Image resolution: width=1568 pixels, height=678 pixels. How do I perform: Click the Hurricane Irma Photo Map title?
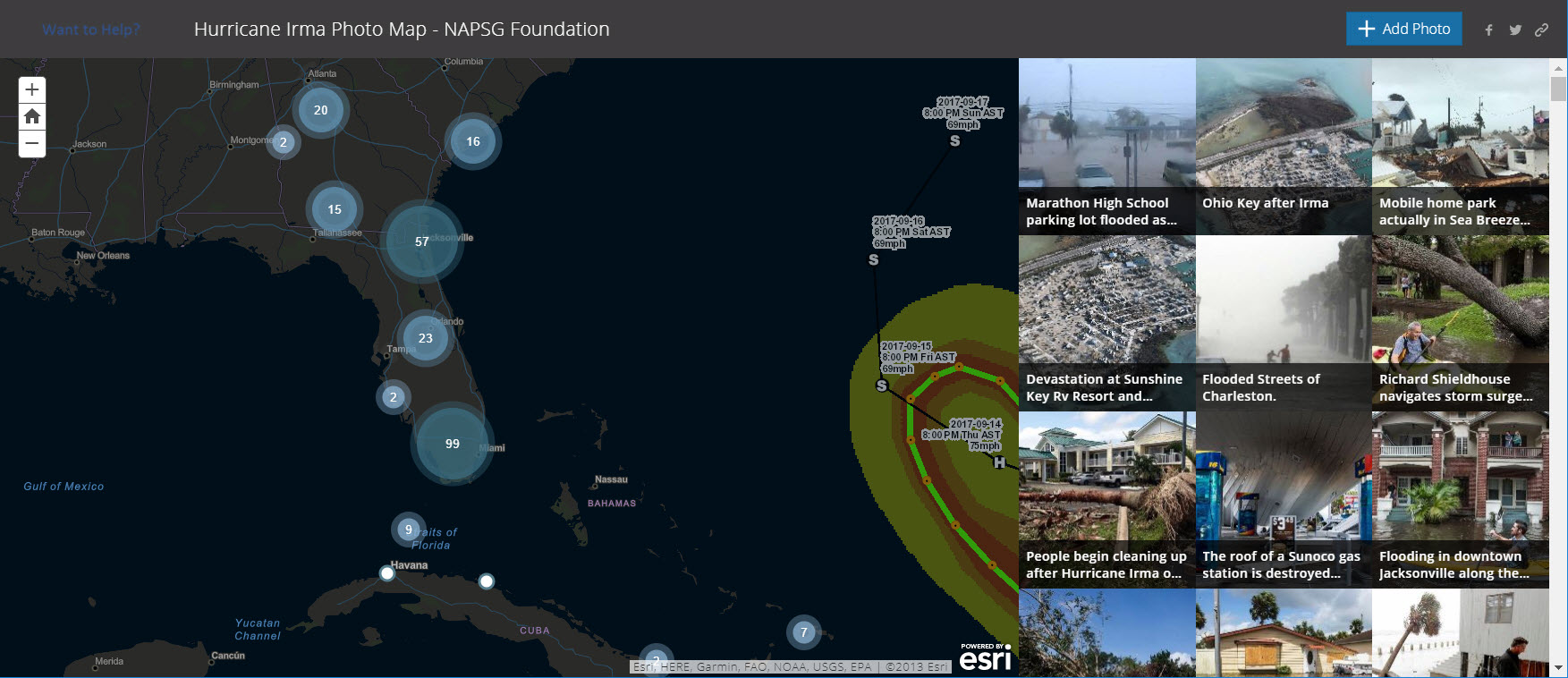pos(402,30)
